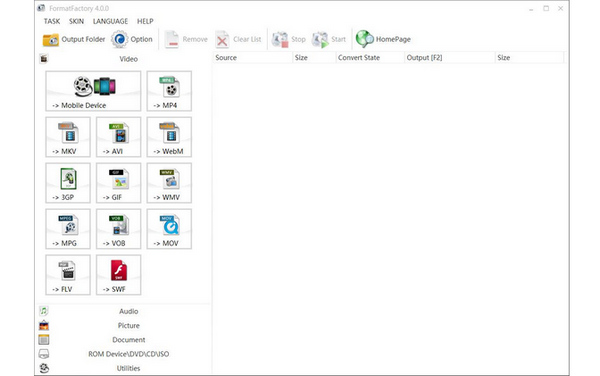Screen dimensions: 600x376
Task: Open the TASK menu
Action: click(52, 21)
